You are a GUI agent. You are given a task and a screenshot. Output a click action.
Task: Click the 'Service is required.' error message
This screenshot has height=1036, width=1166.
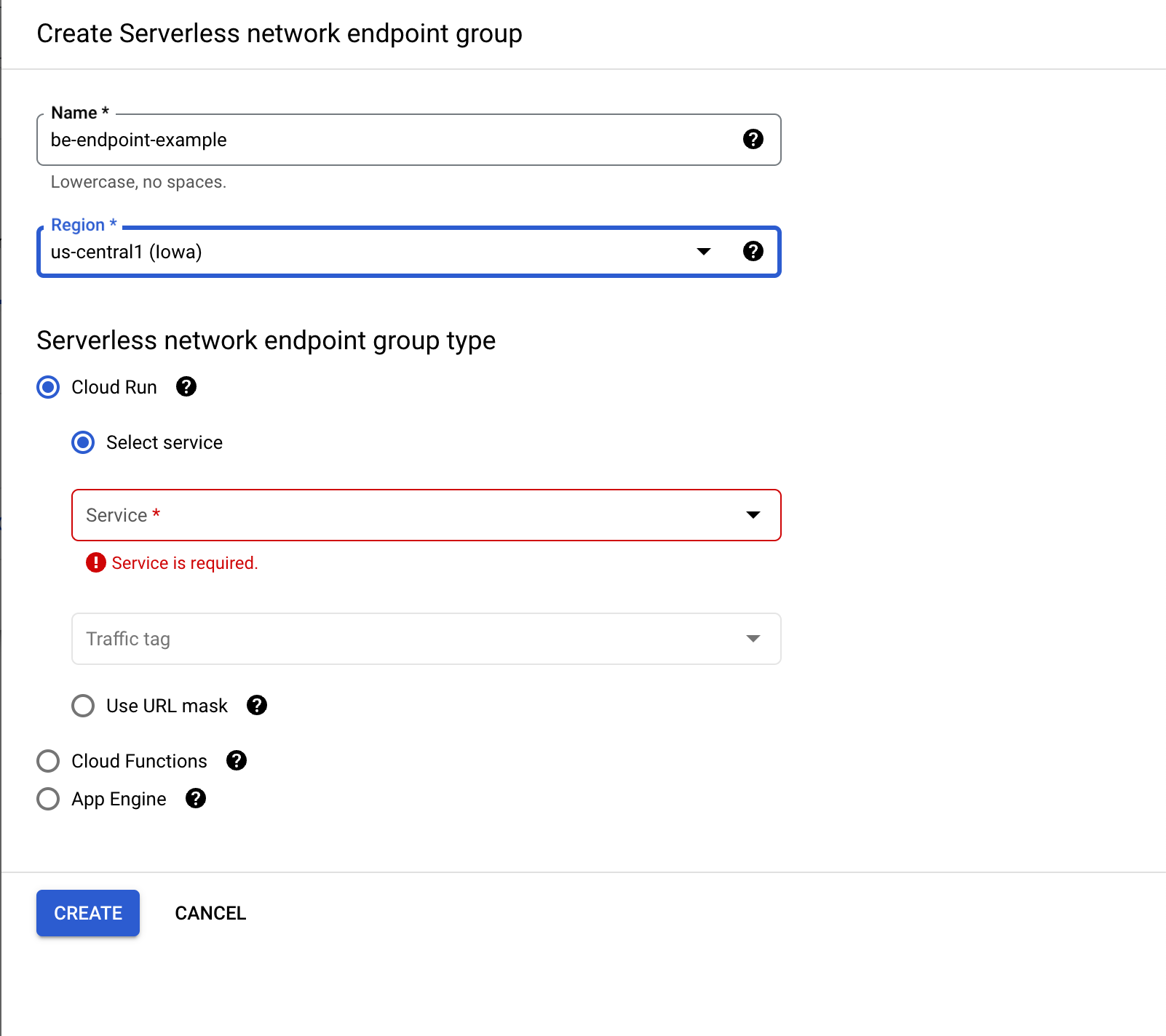tap(185, 563)
